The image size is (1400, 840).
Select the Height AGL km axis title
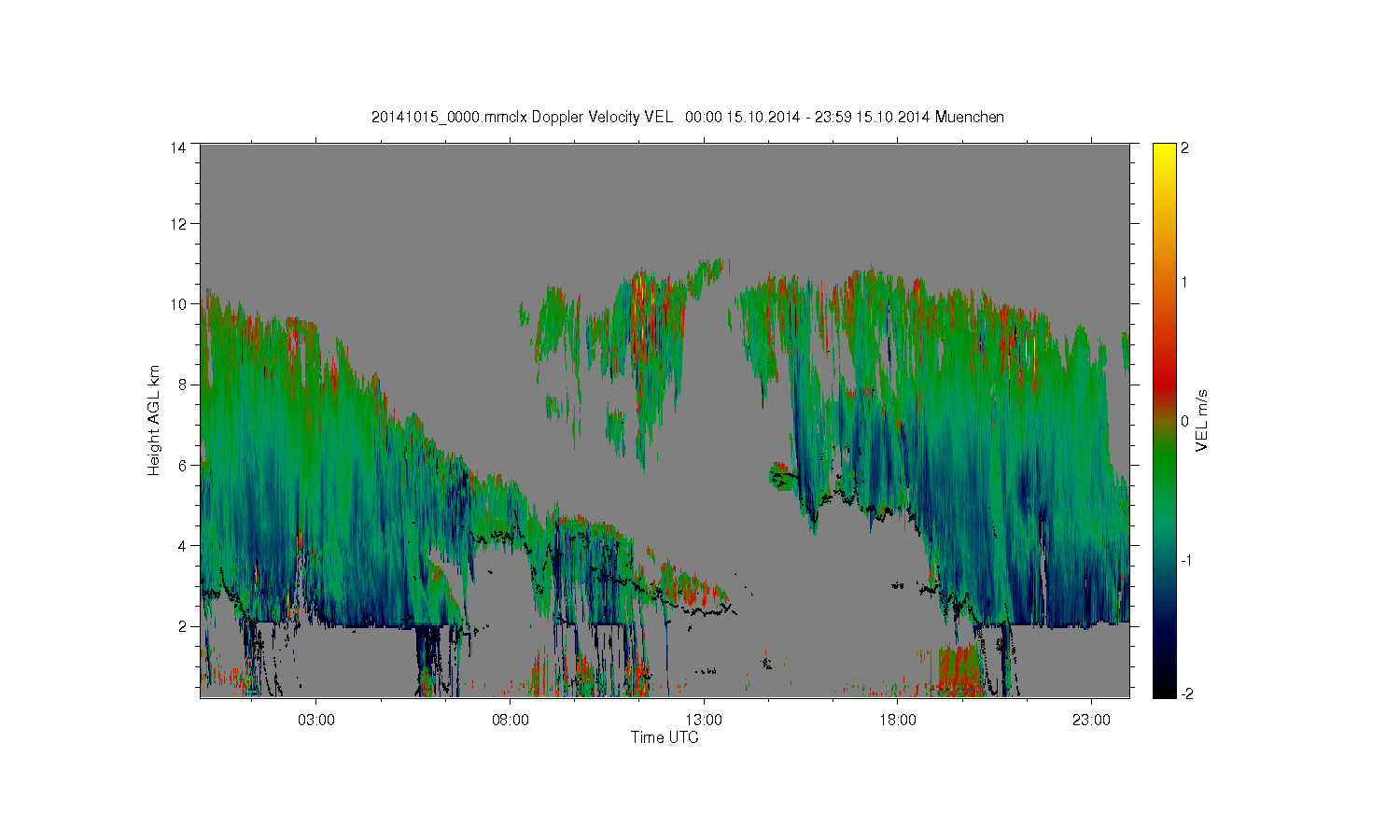coord(154,420)
